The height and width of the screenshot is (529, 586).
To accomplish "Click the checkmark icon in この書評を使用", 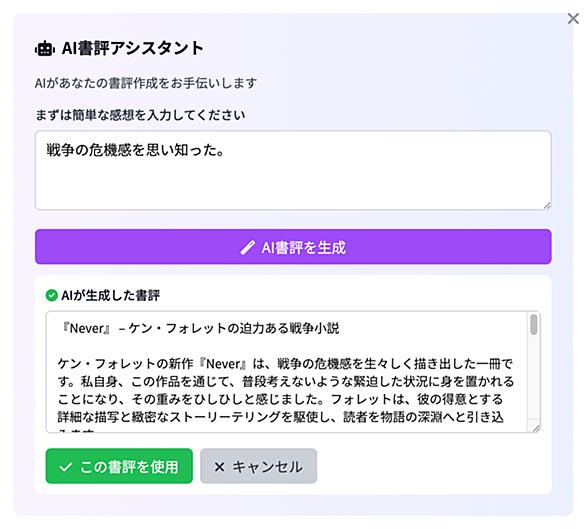I will 65,467.
